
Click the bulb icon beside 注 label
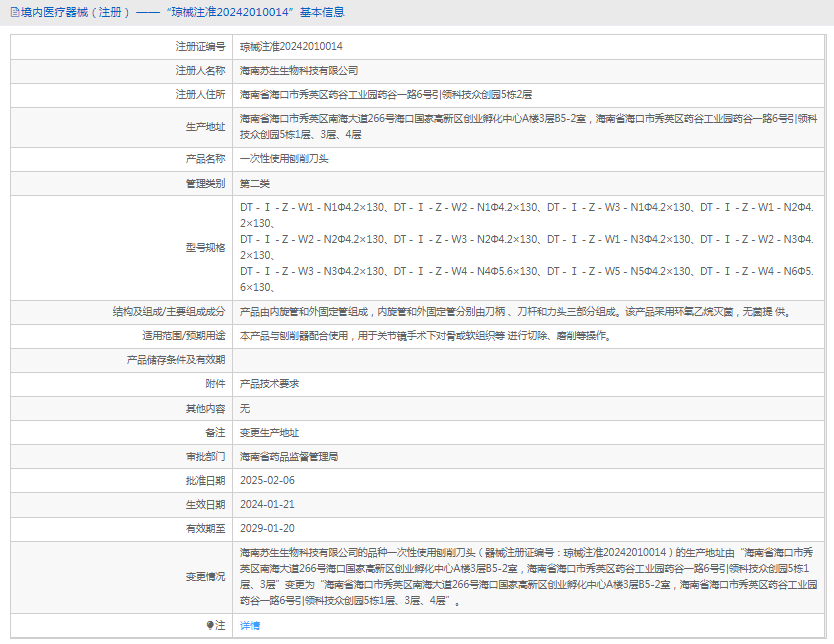(210, 625)
